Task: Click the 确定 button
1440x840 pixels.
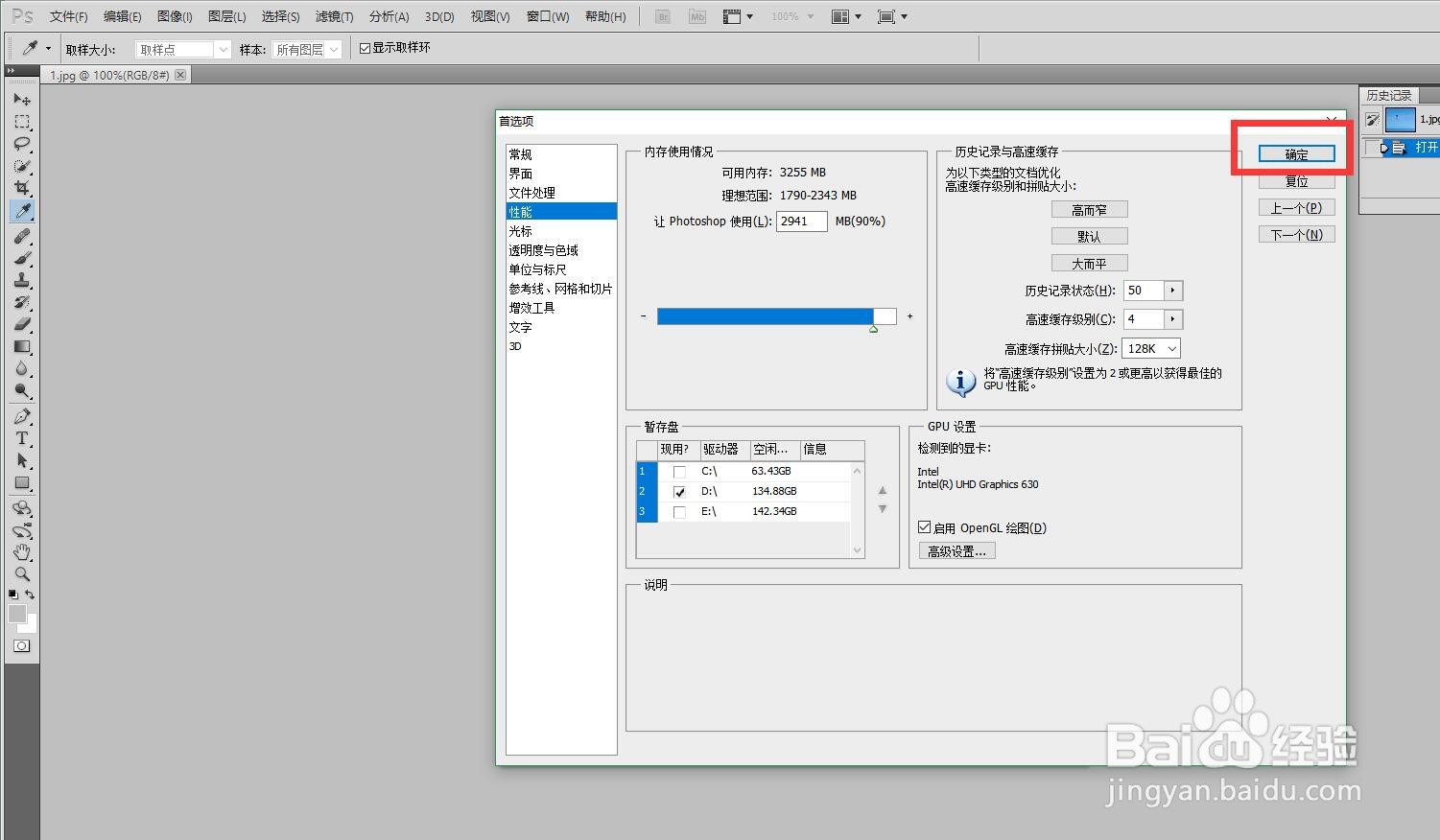Action: tap(1297, 153)
